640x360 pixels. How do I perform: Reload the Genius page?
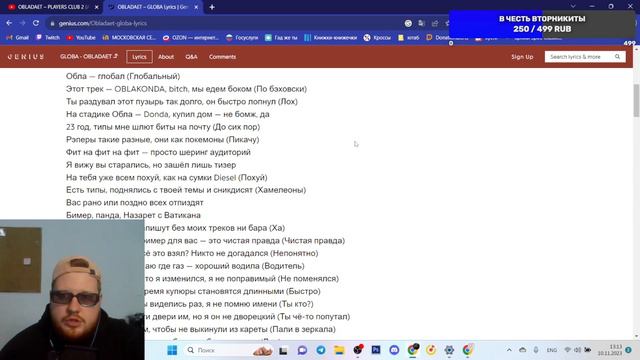click(36, 23)
